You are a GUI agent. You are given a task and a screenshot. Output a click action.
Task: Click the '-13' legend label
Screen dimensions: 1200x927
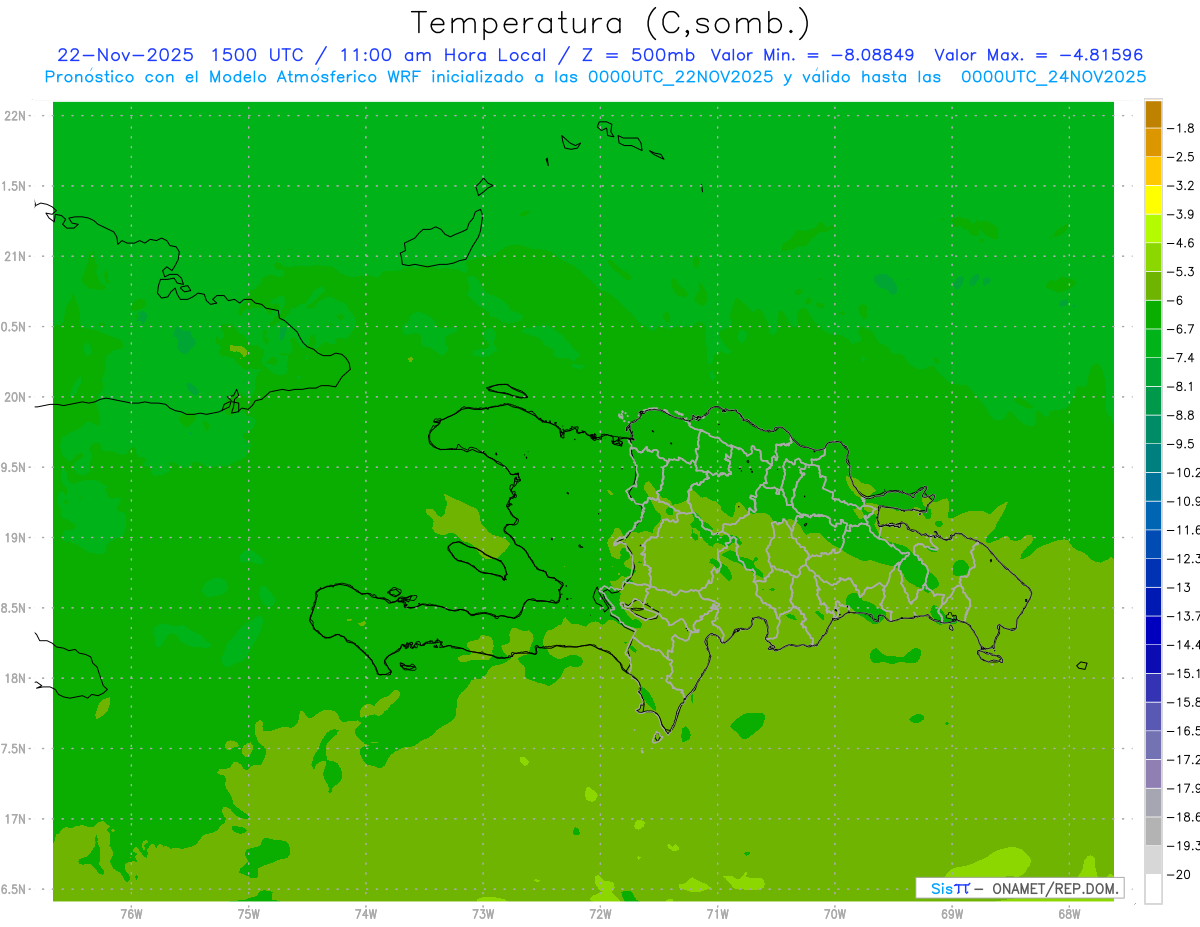pyautogui.click(x=1180, y=587)
